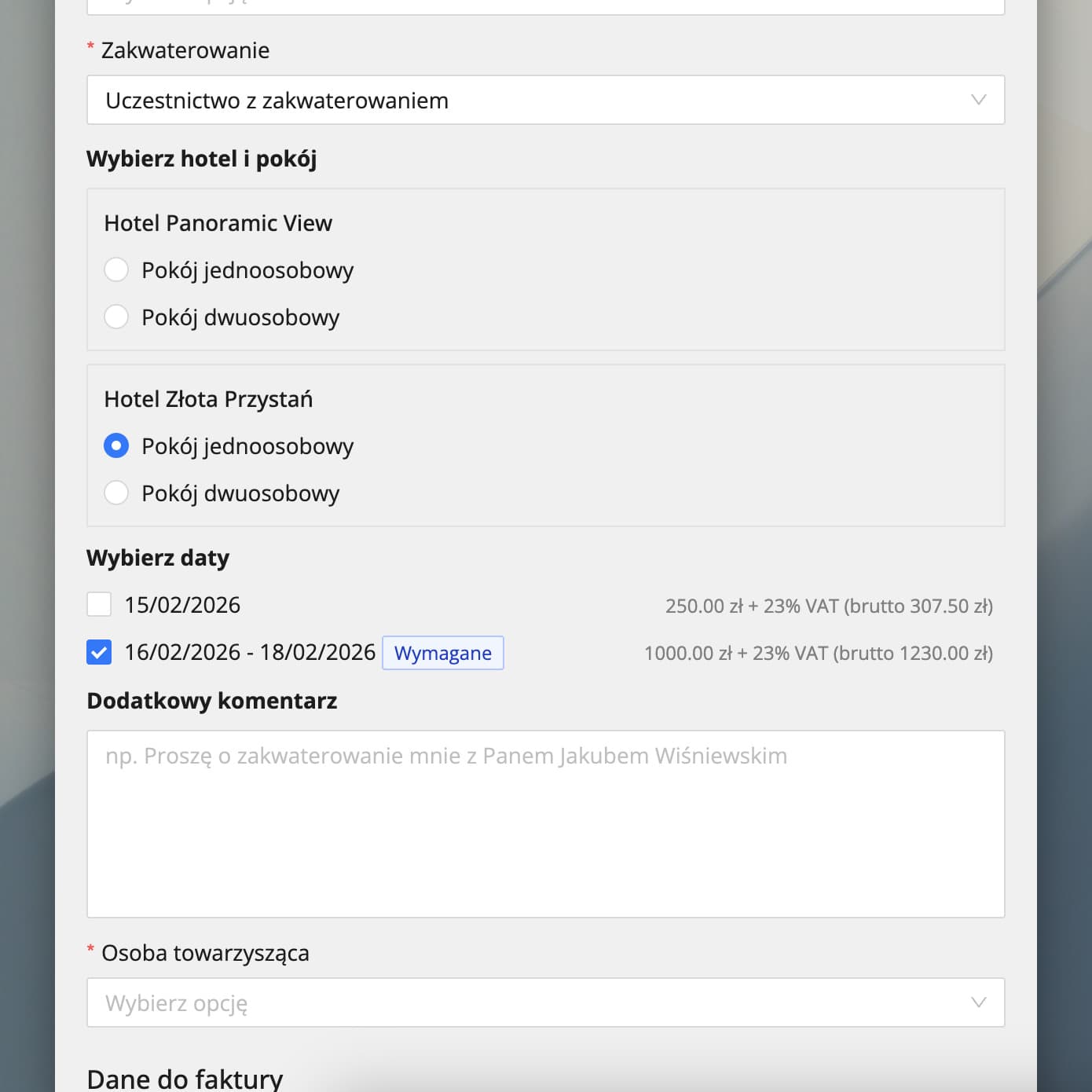Select Pokój dwuosobowy at Hotel Panoramic View
Screen dimensions: 1092x1092
(x=116, y=317)
